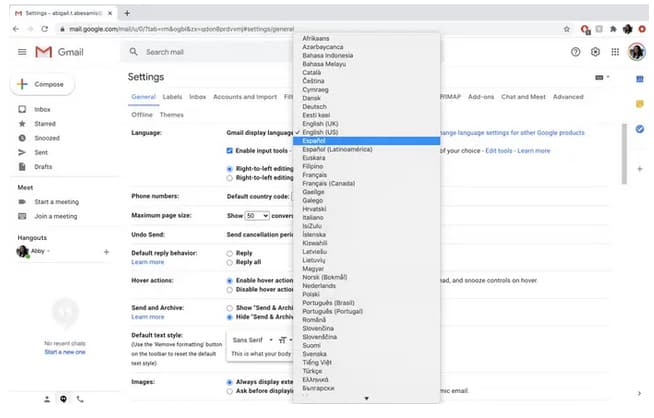Open the Sans Serif font dropdown
This screenshot has width=654, height=418.
pyautogui.click(x=252, y=340)
